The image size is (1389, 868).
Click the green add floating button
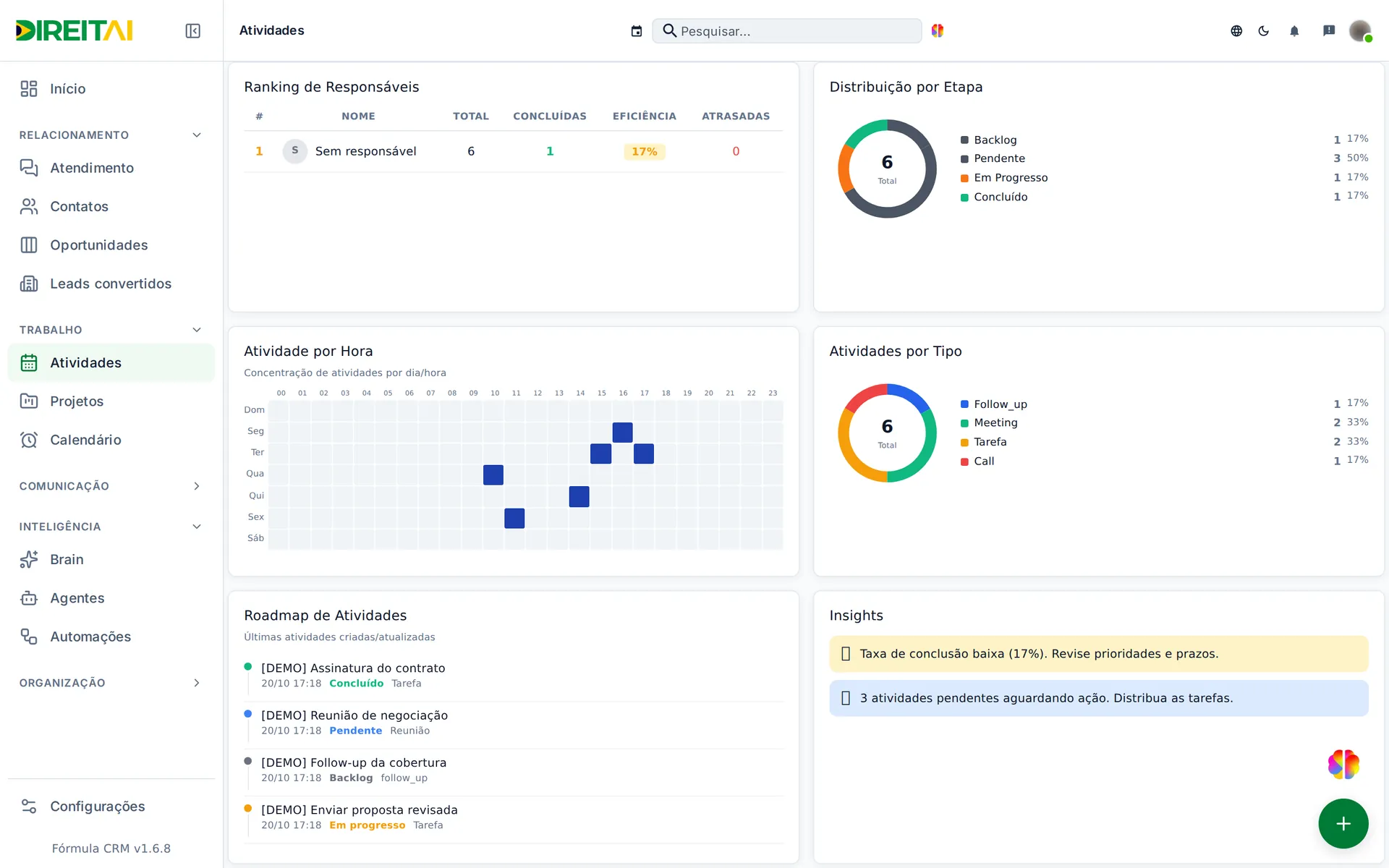[1343, 823]
